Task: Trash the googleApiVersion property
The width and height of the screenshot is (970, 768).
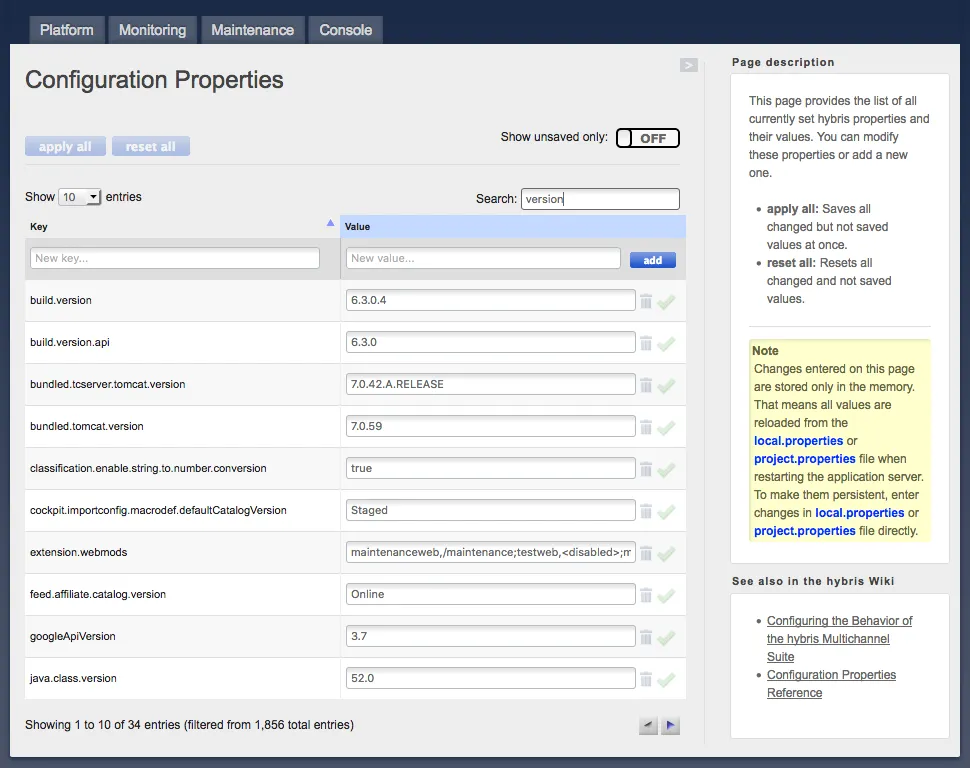Action: [x=646, y=638]
